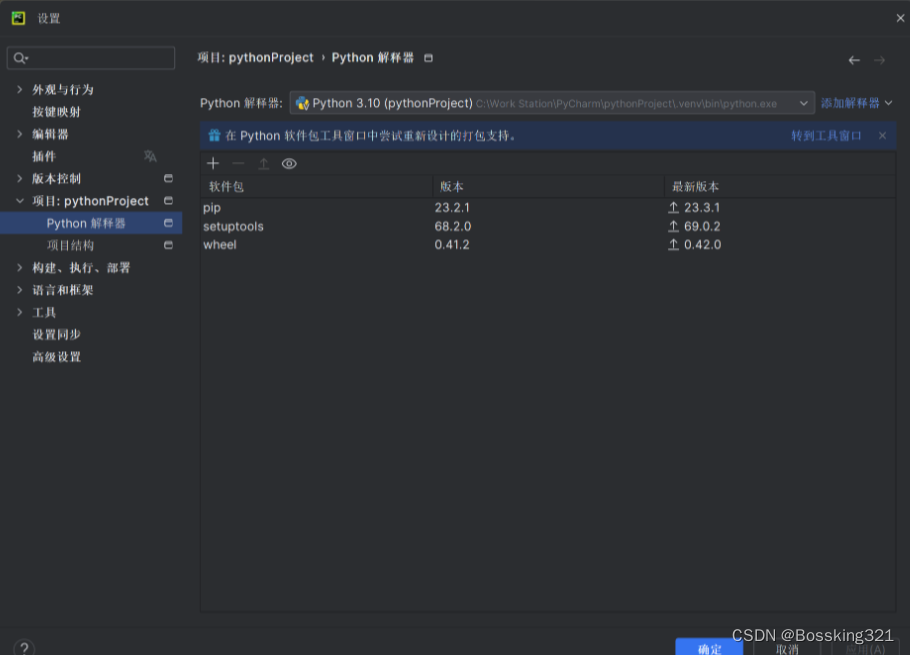Select 设置同步 in settings tree
Image resolution: width=910 pixels, height=655 pixels.
click(56, 335)
